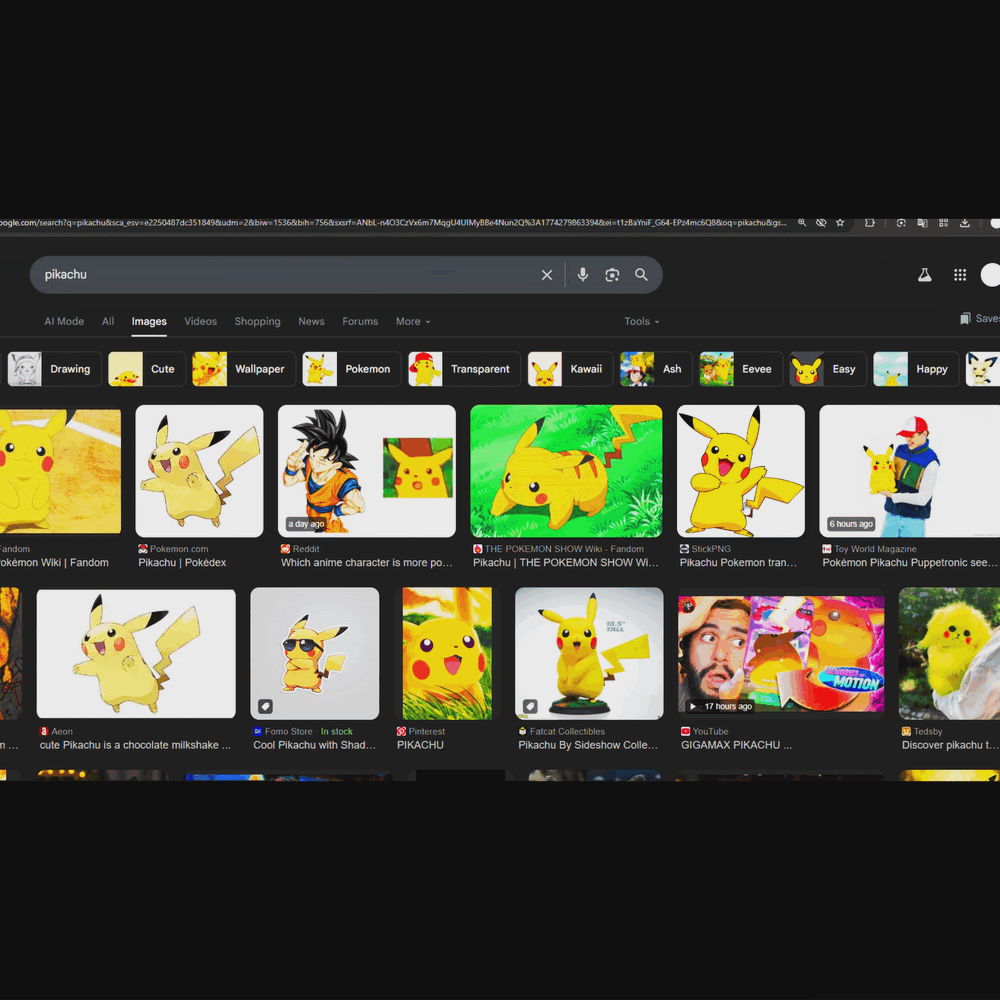Open the YouTube GIGAMAX PIKACHU video thumbnail
The width and height of the screenshot is (1000, 1000).
tap(781, 654)
